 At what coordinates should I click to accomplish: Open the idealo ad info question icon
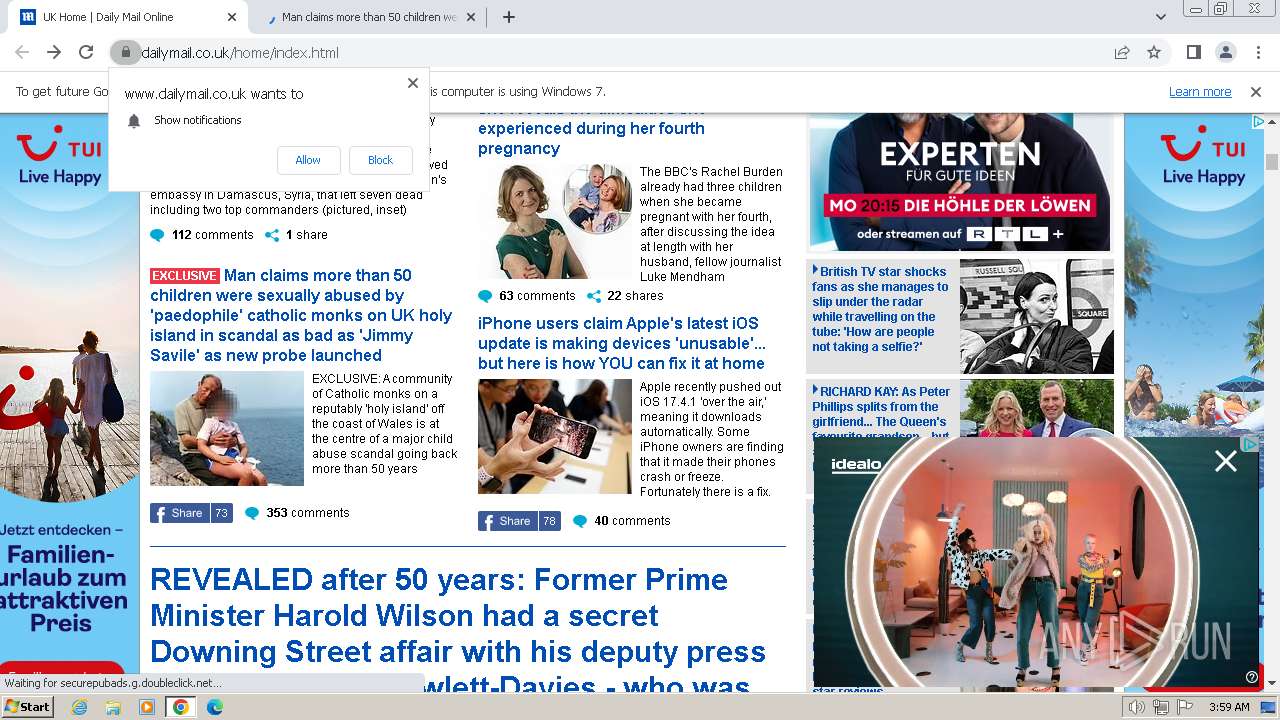(x=1251, y=677)
